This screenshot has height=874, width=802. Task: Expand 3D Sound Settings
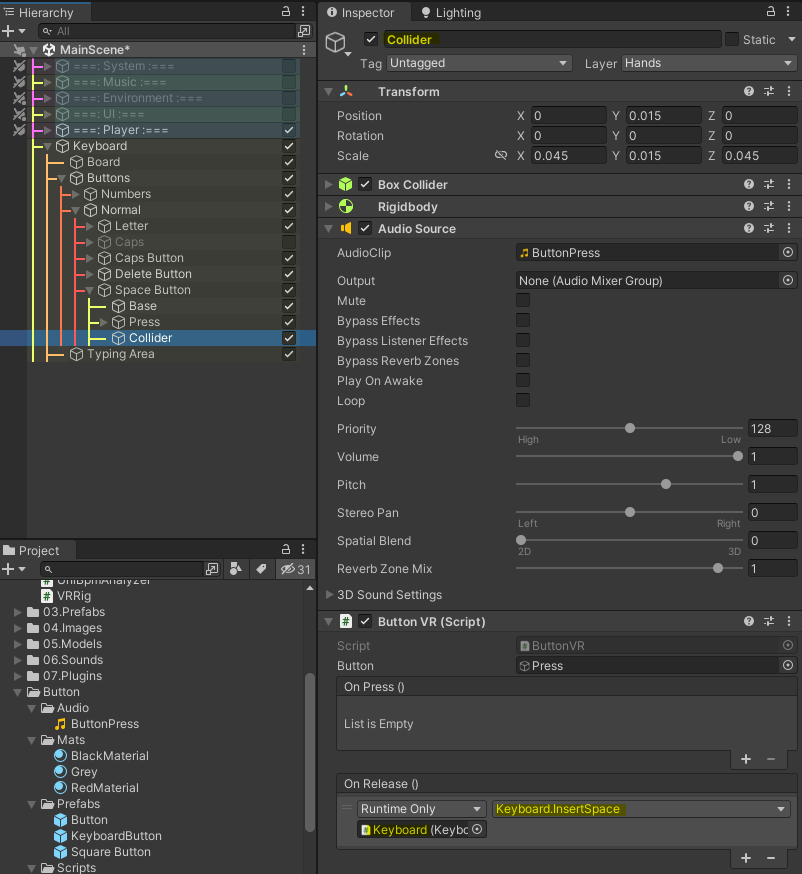[329, 594]
